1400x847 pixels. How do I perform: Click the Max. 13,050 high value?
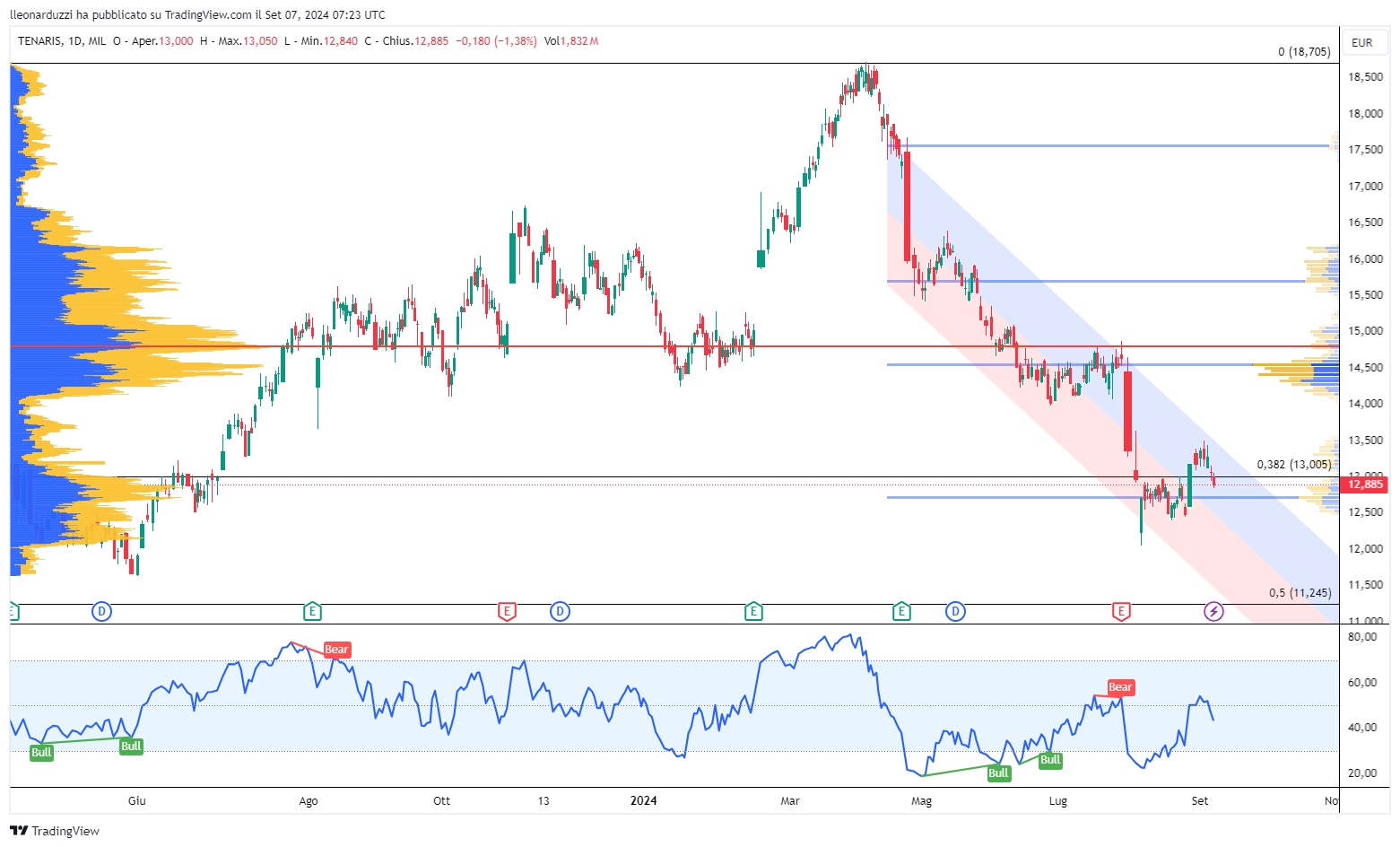(248, 41)
